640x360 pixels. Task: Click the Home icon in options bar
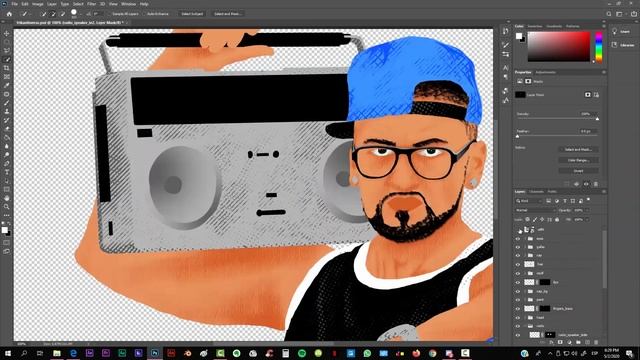[9, 14]
